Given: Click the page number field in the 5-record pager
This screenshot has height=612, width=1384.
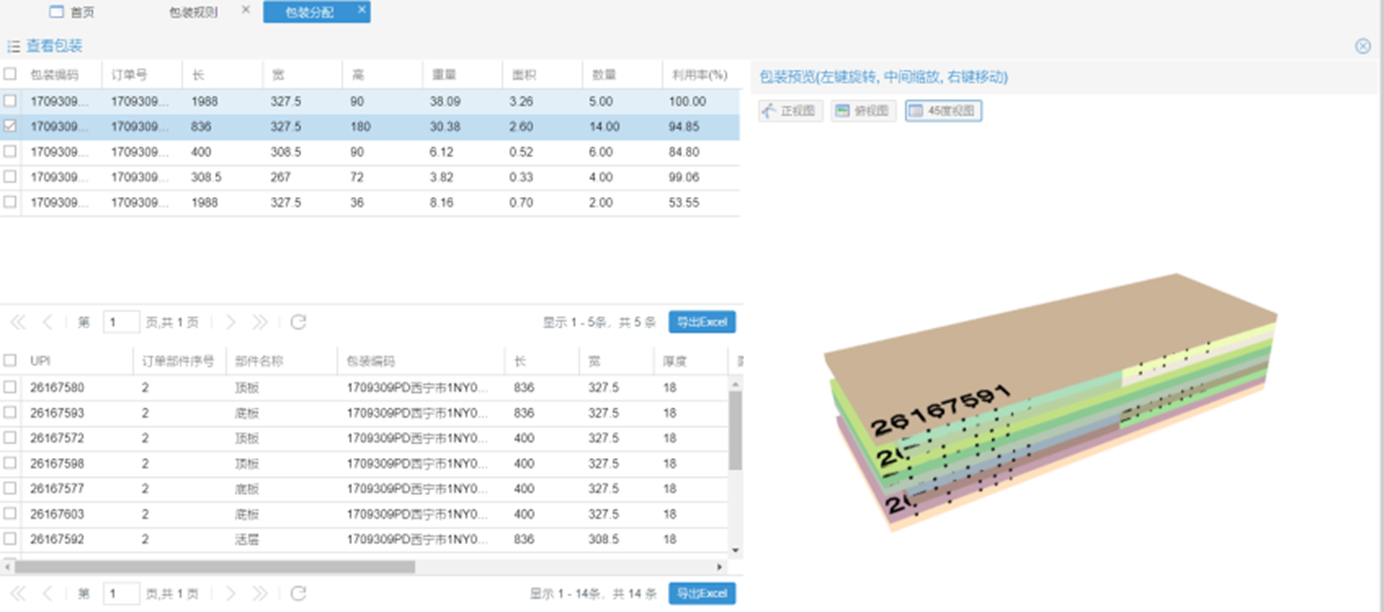Looking at the screenshot, I should point(121,322).
